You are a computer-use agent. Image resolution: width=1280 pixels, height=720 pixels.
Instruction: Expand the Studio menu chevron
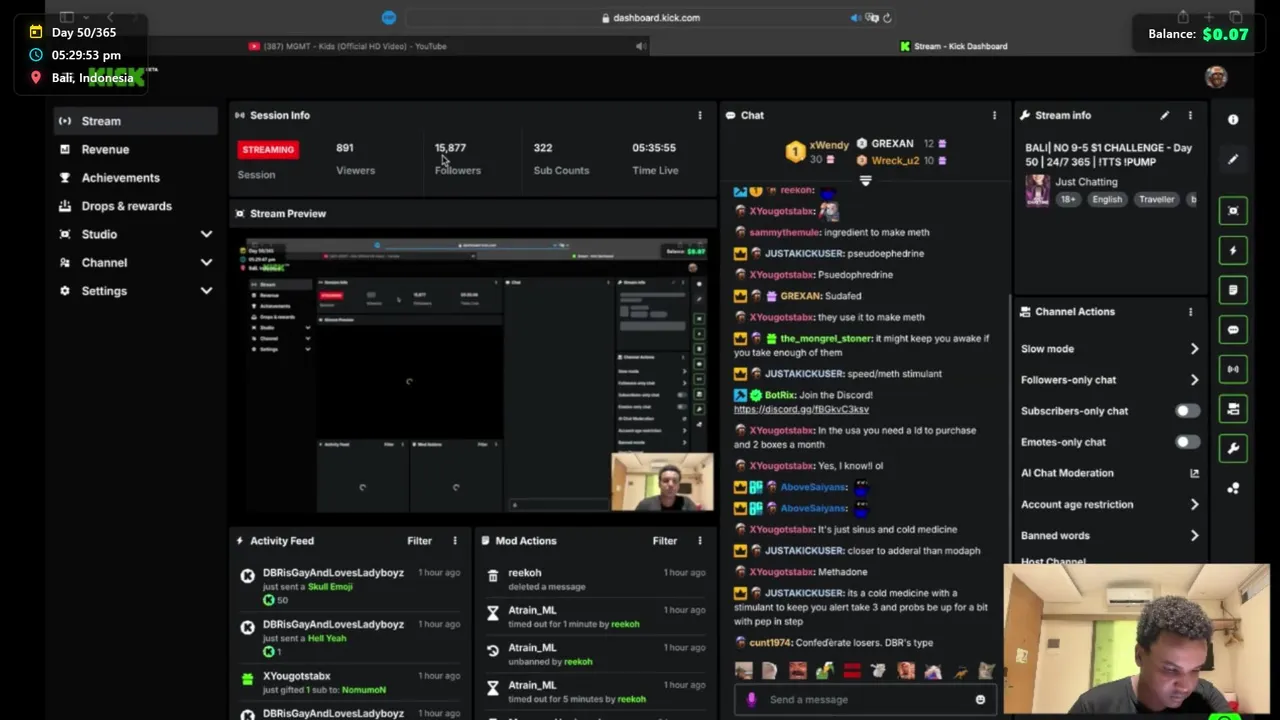[206, 234]
